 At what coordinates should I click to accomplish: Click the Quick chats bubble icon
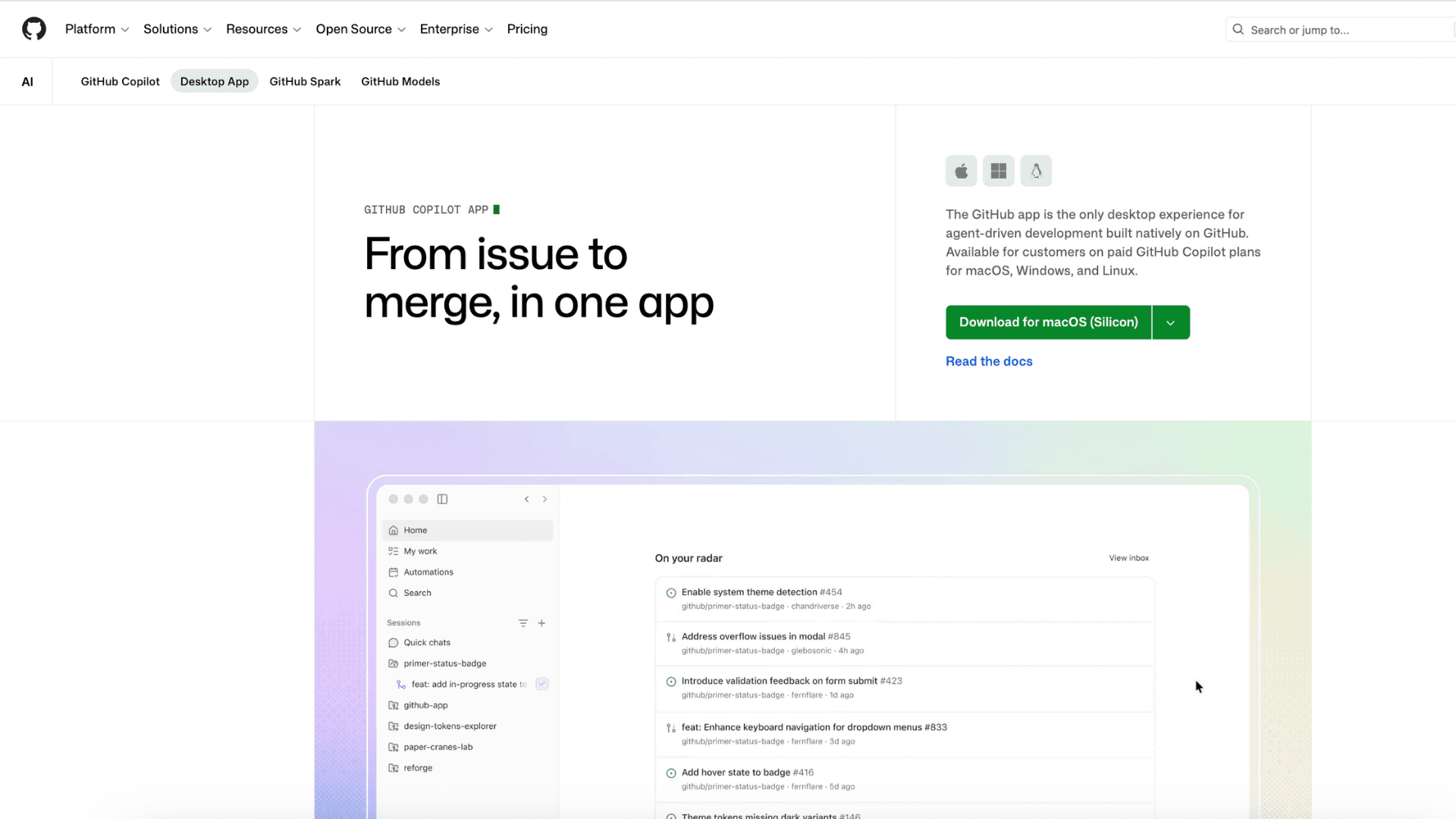click(393, 642)
